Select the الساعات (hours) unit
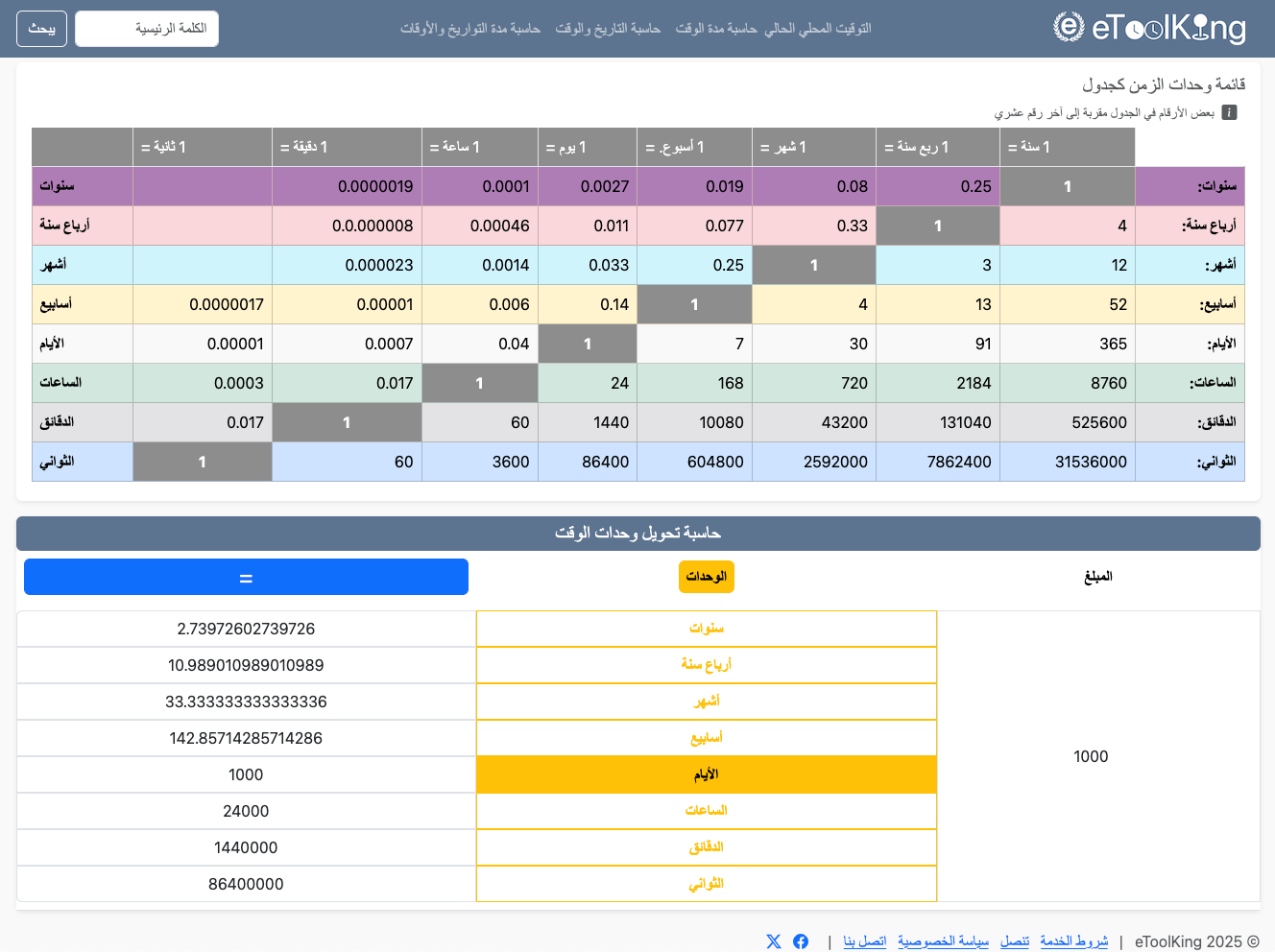 (706, 811)
